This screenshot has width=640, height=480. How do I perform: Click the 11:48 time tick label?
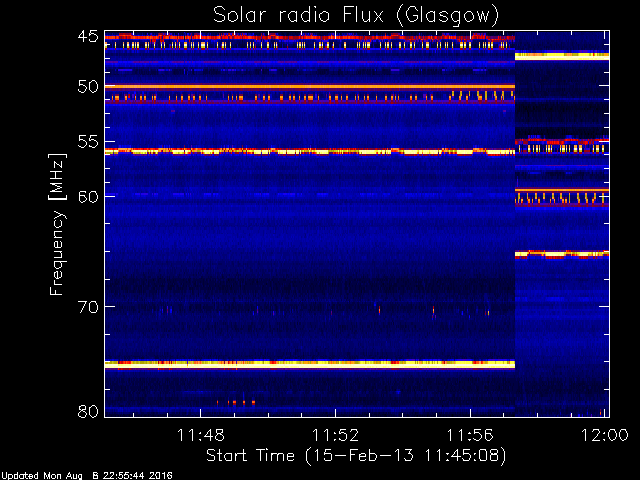[200, 435]
